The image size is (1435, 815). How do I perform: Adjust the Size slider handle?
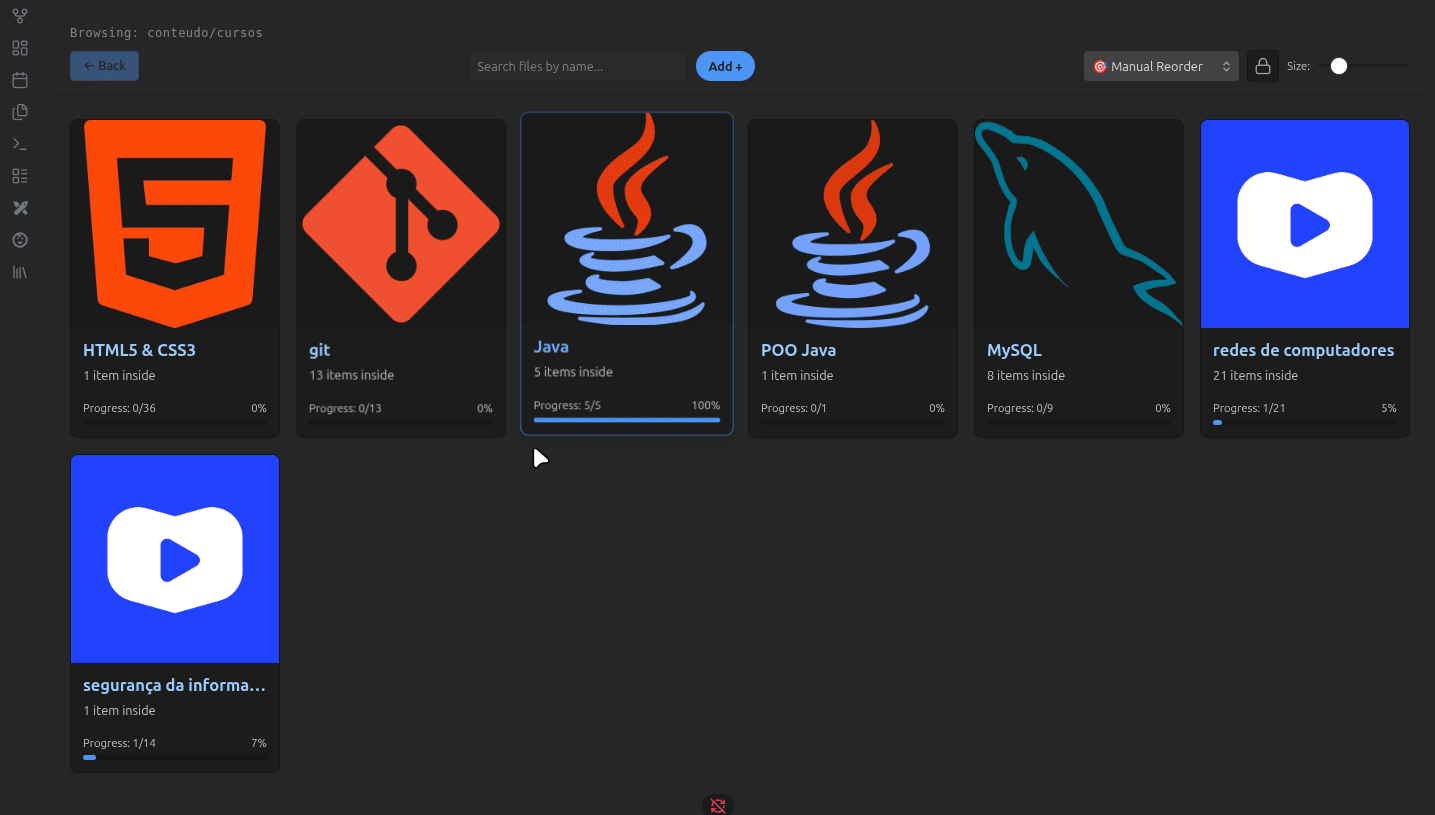coord(1339,66)
